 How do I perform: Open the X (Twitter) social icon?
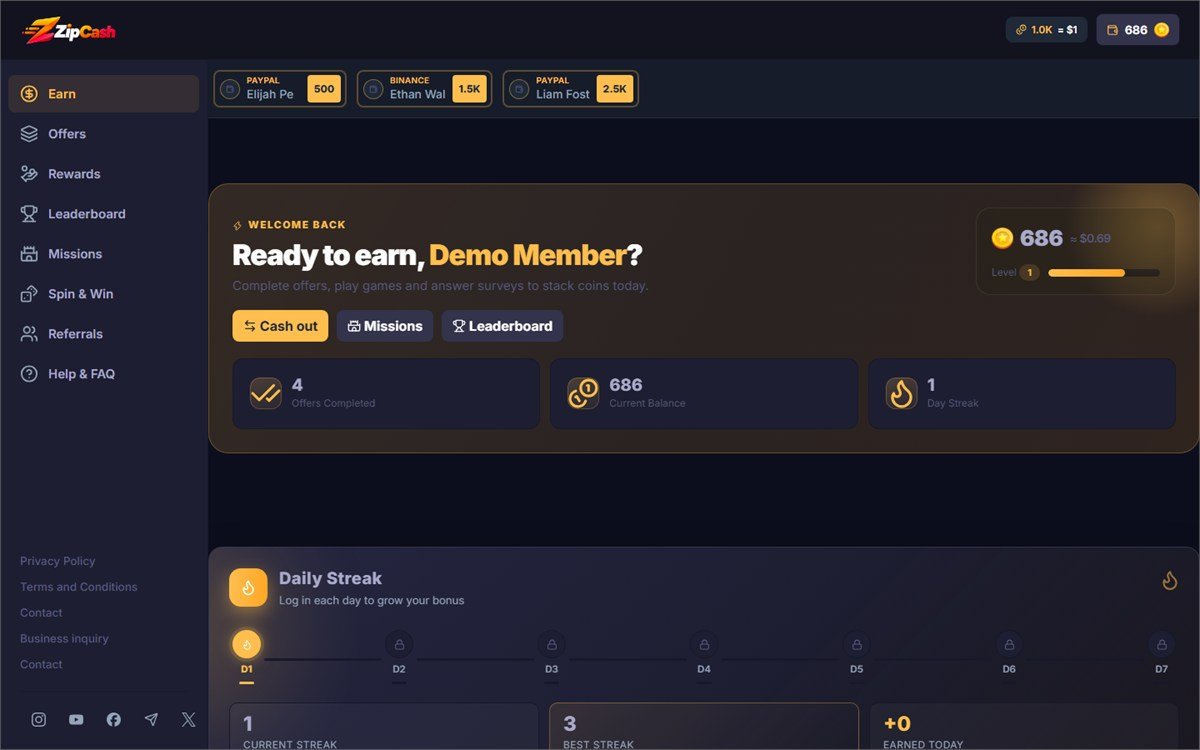(189, 720)
